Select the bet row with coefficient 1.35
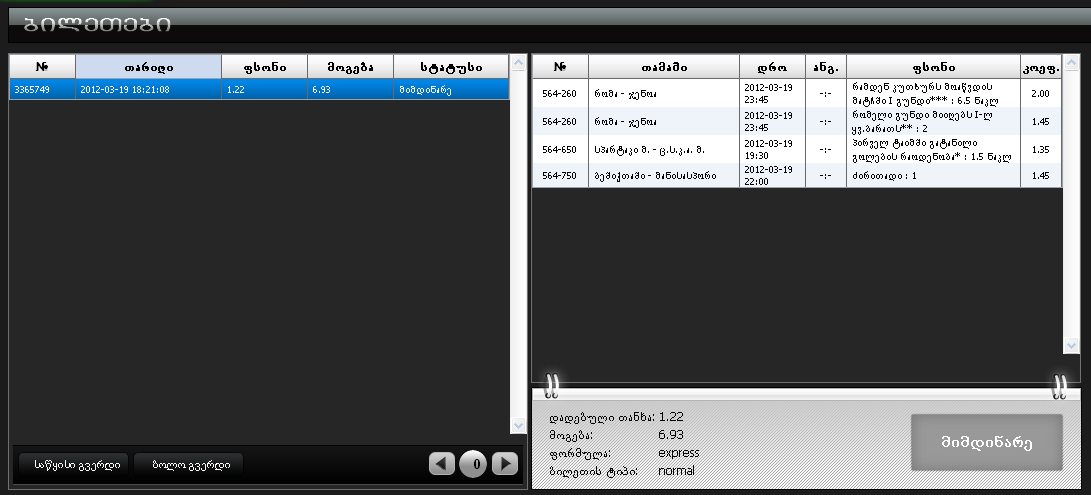 coord(797,149)
